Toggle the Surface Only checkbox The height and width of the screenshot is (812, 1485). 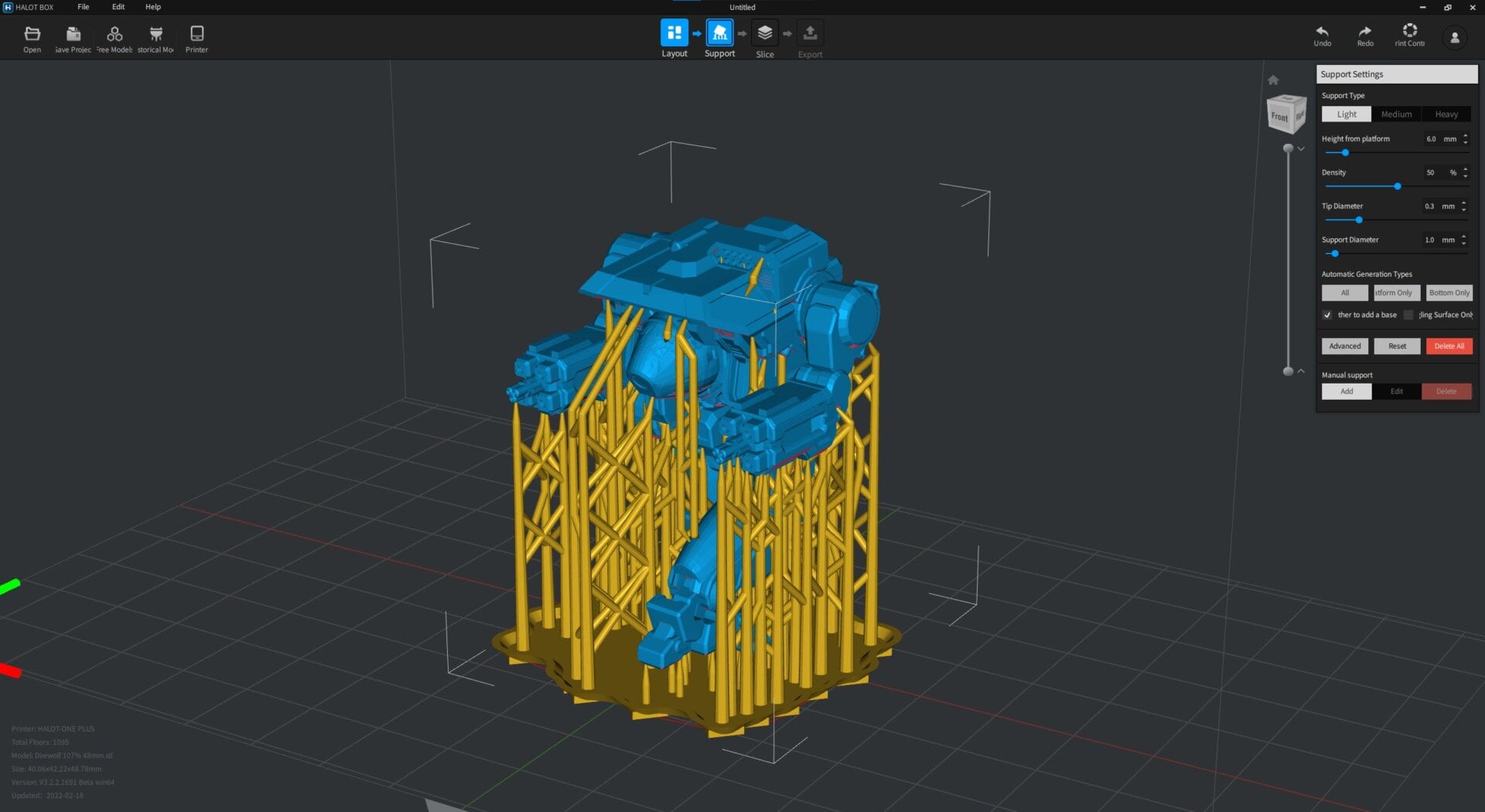(1408, 315)
